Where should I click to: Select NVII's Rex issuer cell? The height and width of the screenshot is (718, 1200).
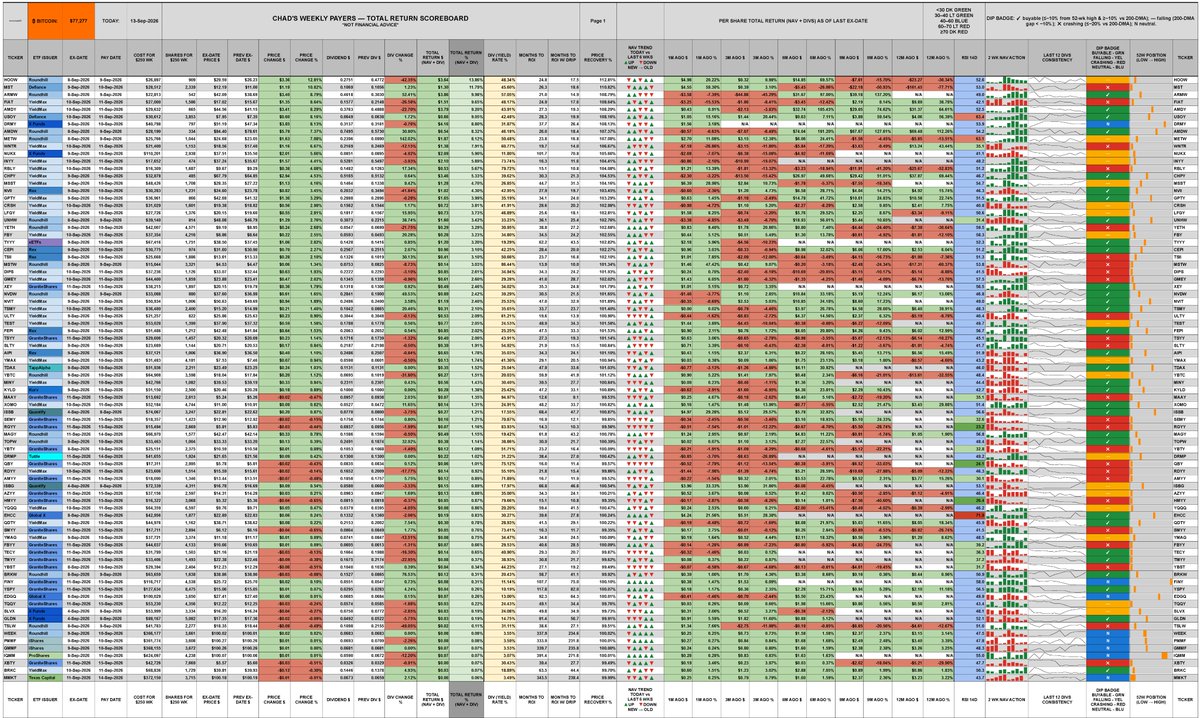tap(45, 190)
